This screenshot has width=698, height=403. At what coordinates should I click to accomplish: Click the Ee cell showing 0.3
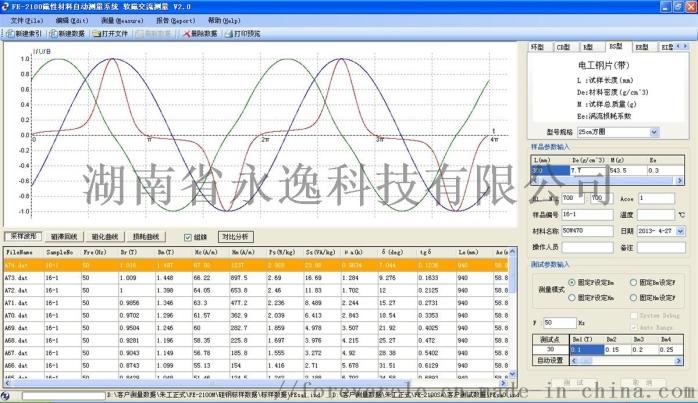[x=666, y=171]
